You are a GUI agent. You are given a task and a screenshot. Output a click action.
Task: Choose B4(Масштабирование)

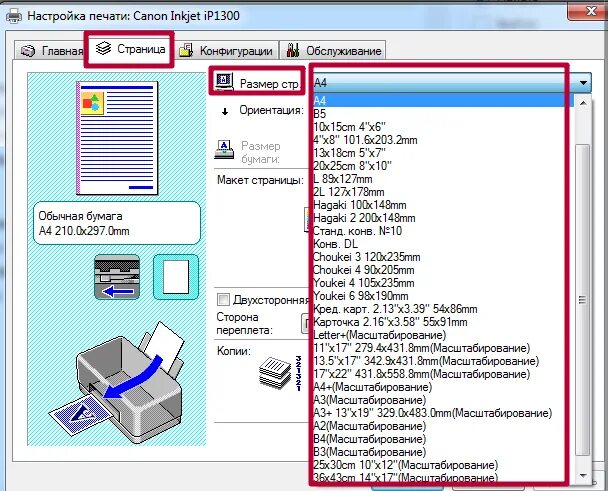pos(443,439)
